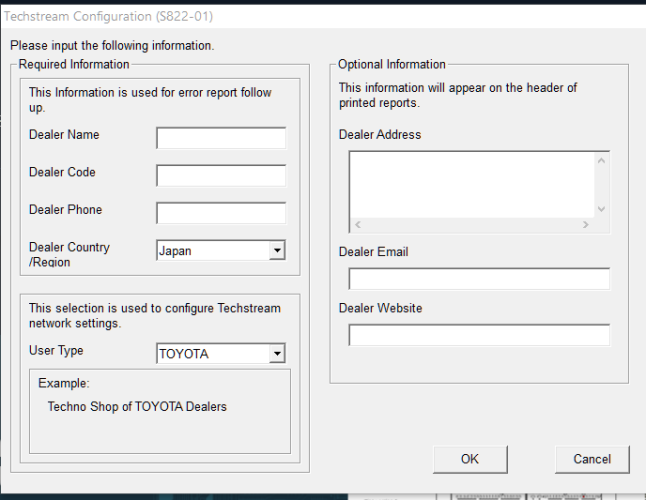Click the 'Optional Information' group heading
This screenshot has height=500, width=646.
392,65
